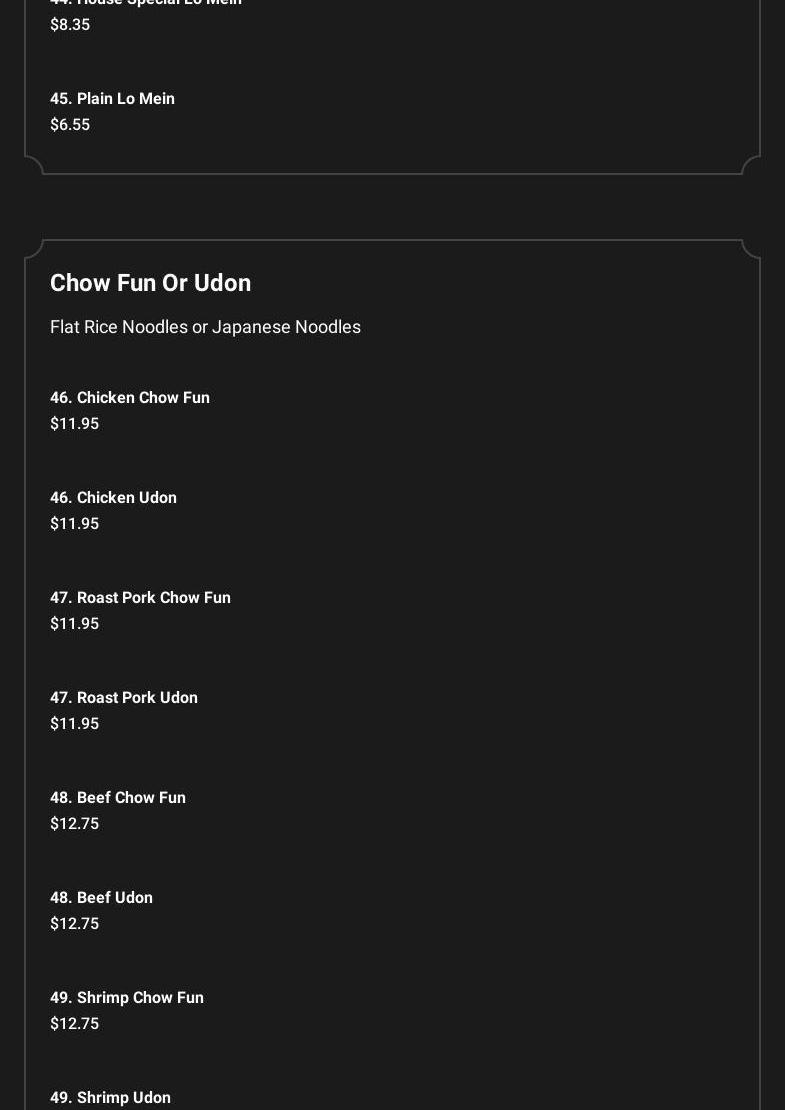Open the 49. Shrimp Chow Fun item
The height and width of the screenshot is (1110, 785).
[127, 997]
